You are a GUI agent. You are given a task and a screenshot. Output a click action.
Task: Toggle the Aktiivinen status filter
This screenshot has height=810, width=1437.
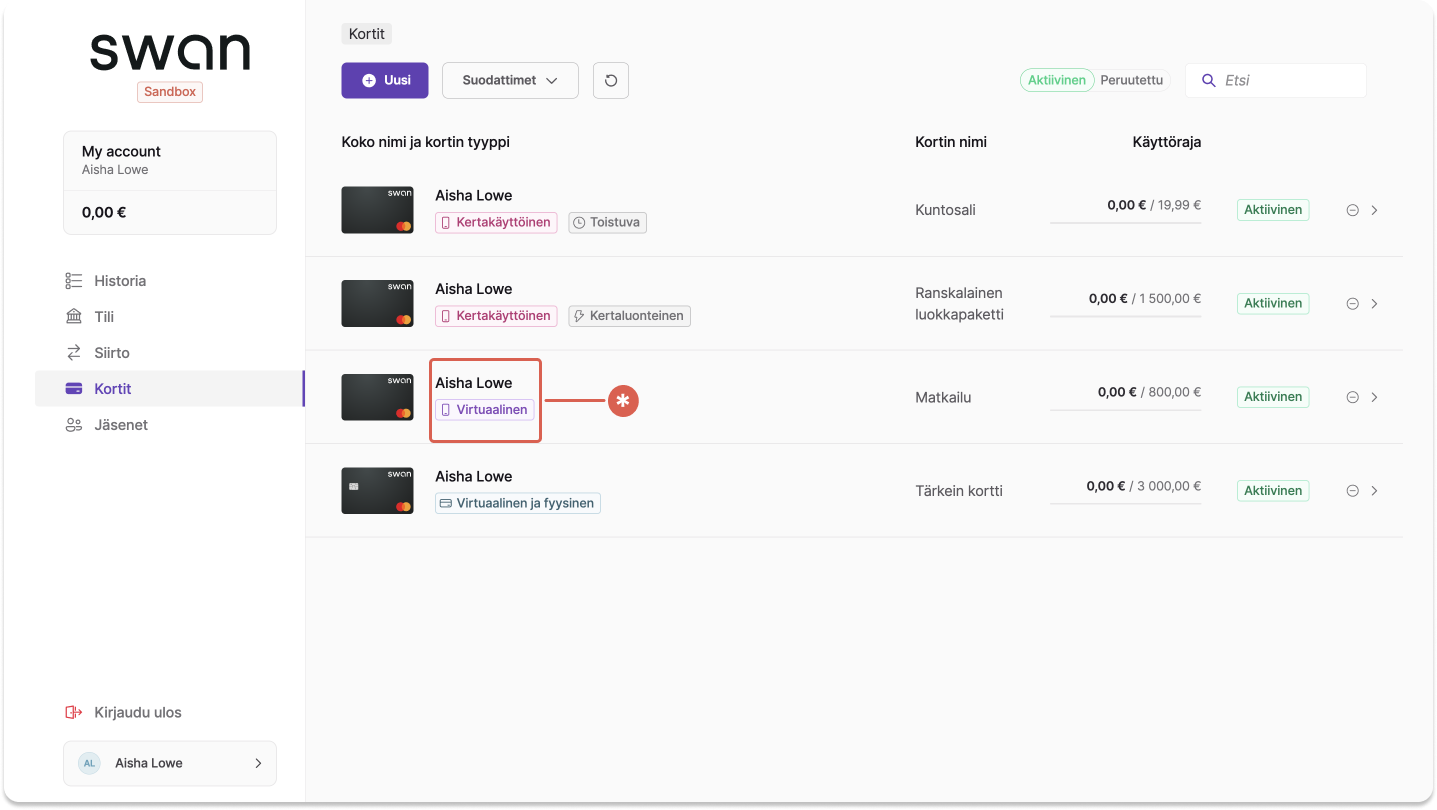[x=1057, y=80]
